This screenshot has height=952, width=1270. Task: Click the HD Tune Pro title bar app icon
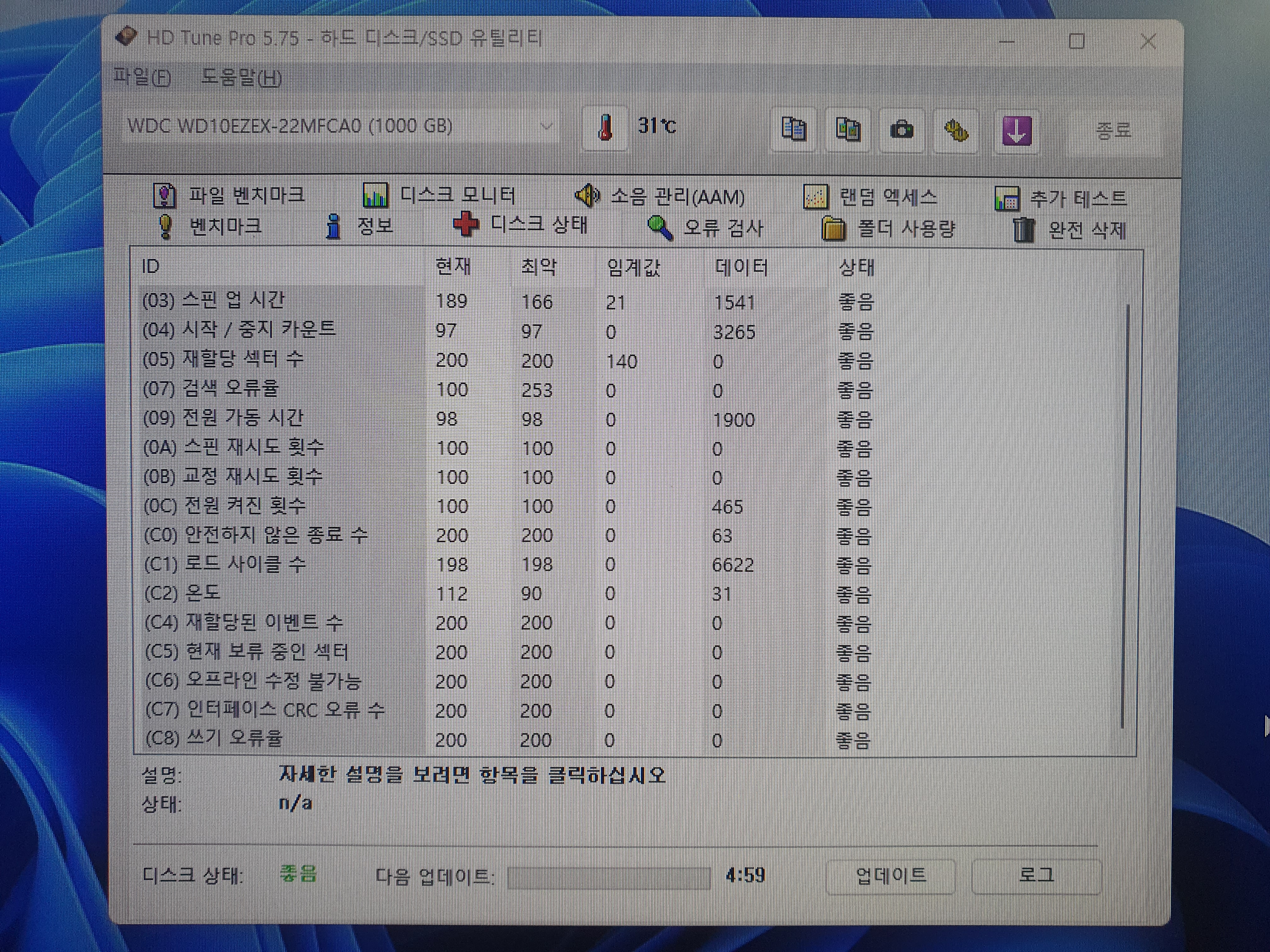(126, 37)
